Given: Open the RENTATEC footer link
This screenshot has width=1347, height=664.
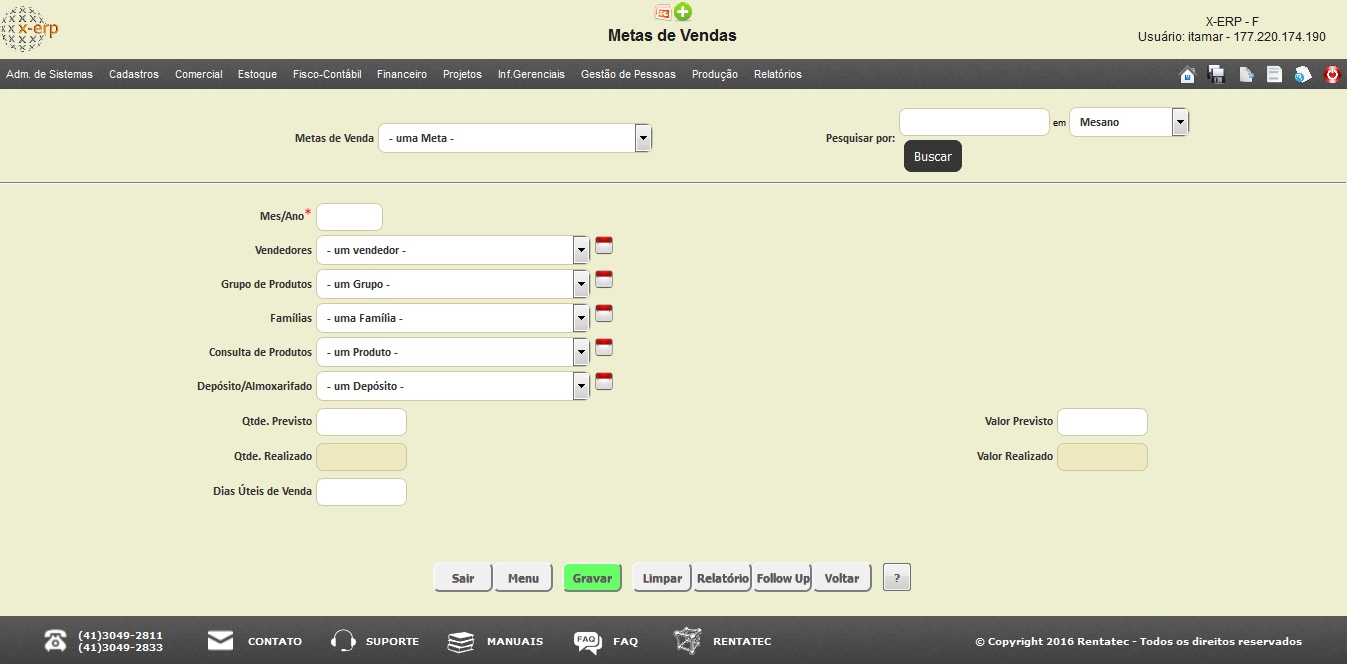Looking at the screenshot, I should [742, 642].
